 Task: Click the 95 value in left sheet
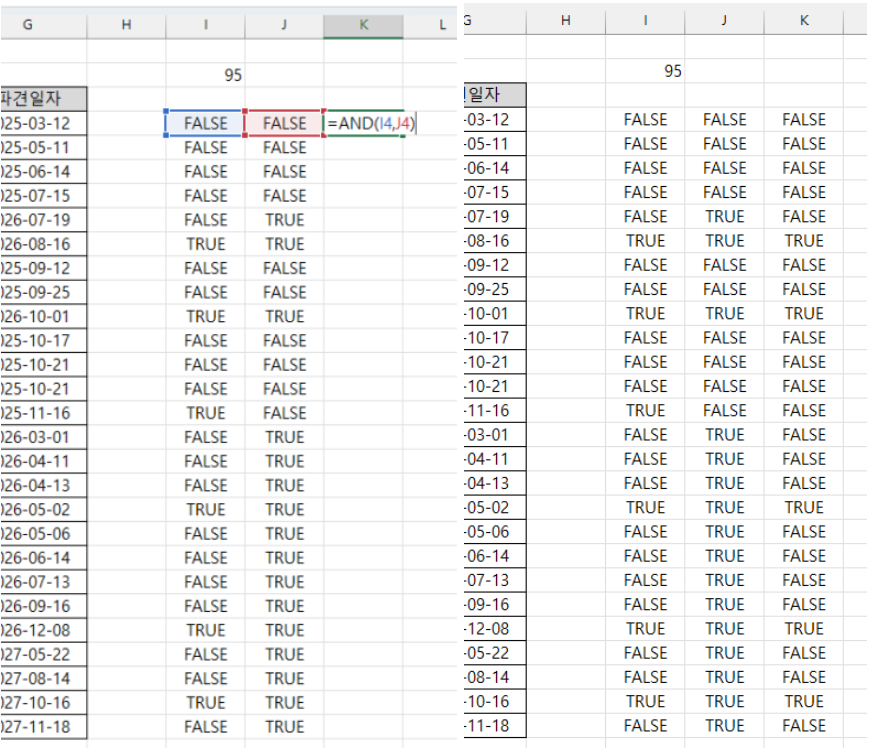[206, 75]
